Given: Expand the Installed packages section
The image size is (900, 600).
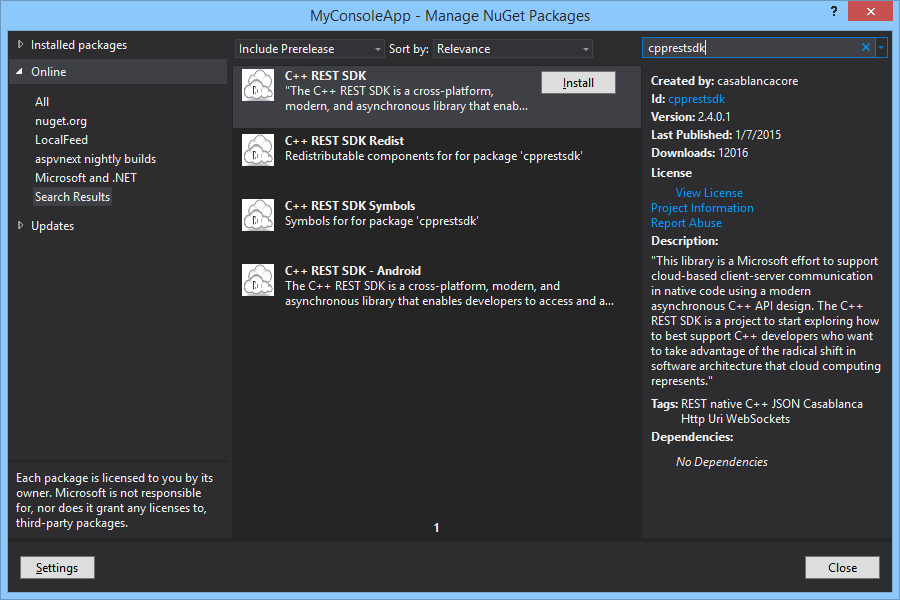Looking at the screenshot, I should (x=18, y=44).
